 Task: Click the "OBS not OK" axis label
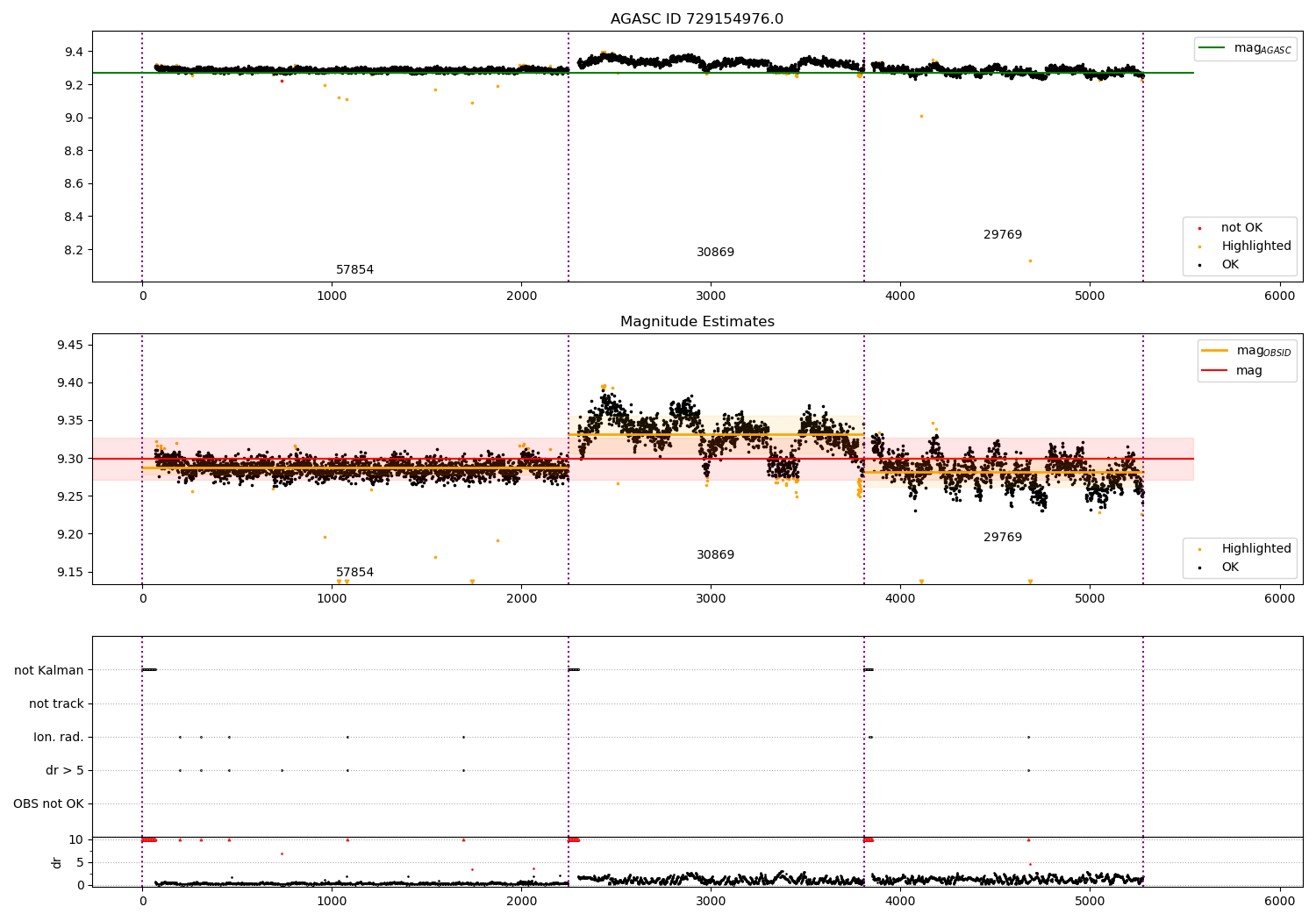(x=48, y=803)
